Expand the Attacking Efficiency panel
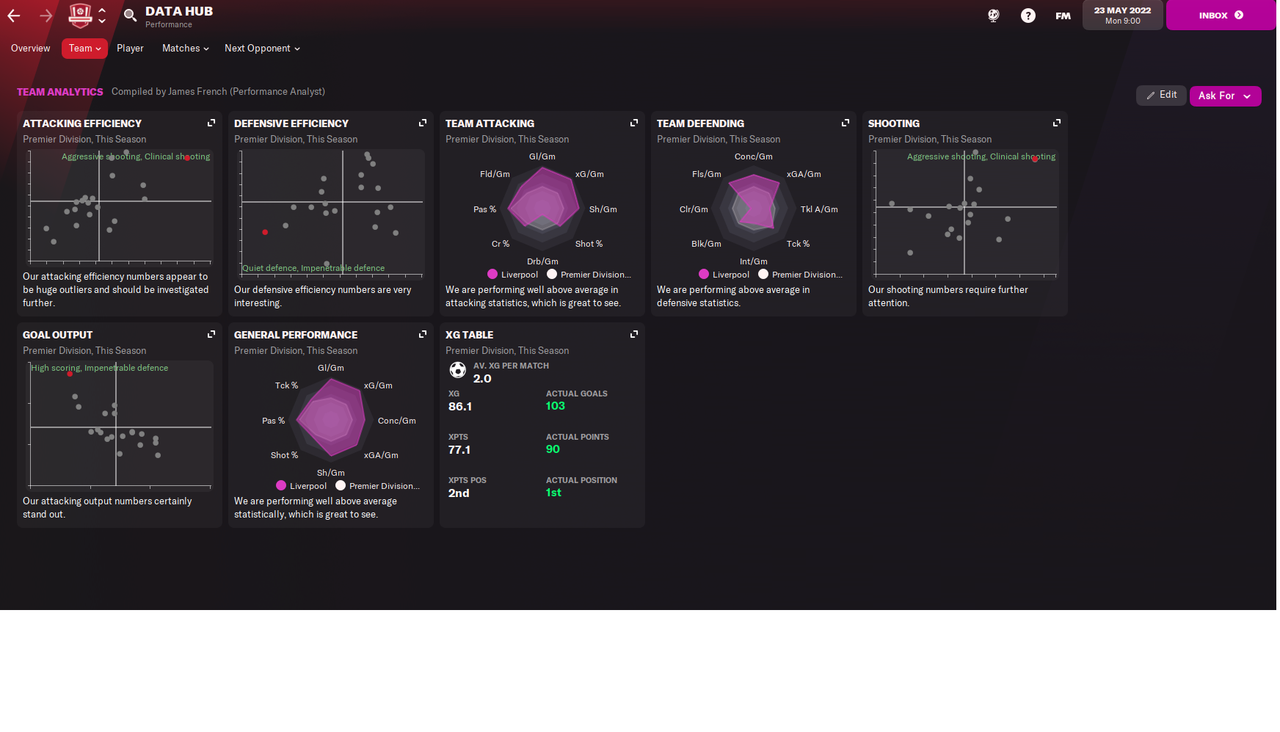This screenshot has height=732, width=1280. pos(211,123)
